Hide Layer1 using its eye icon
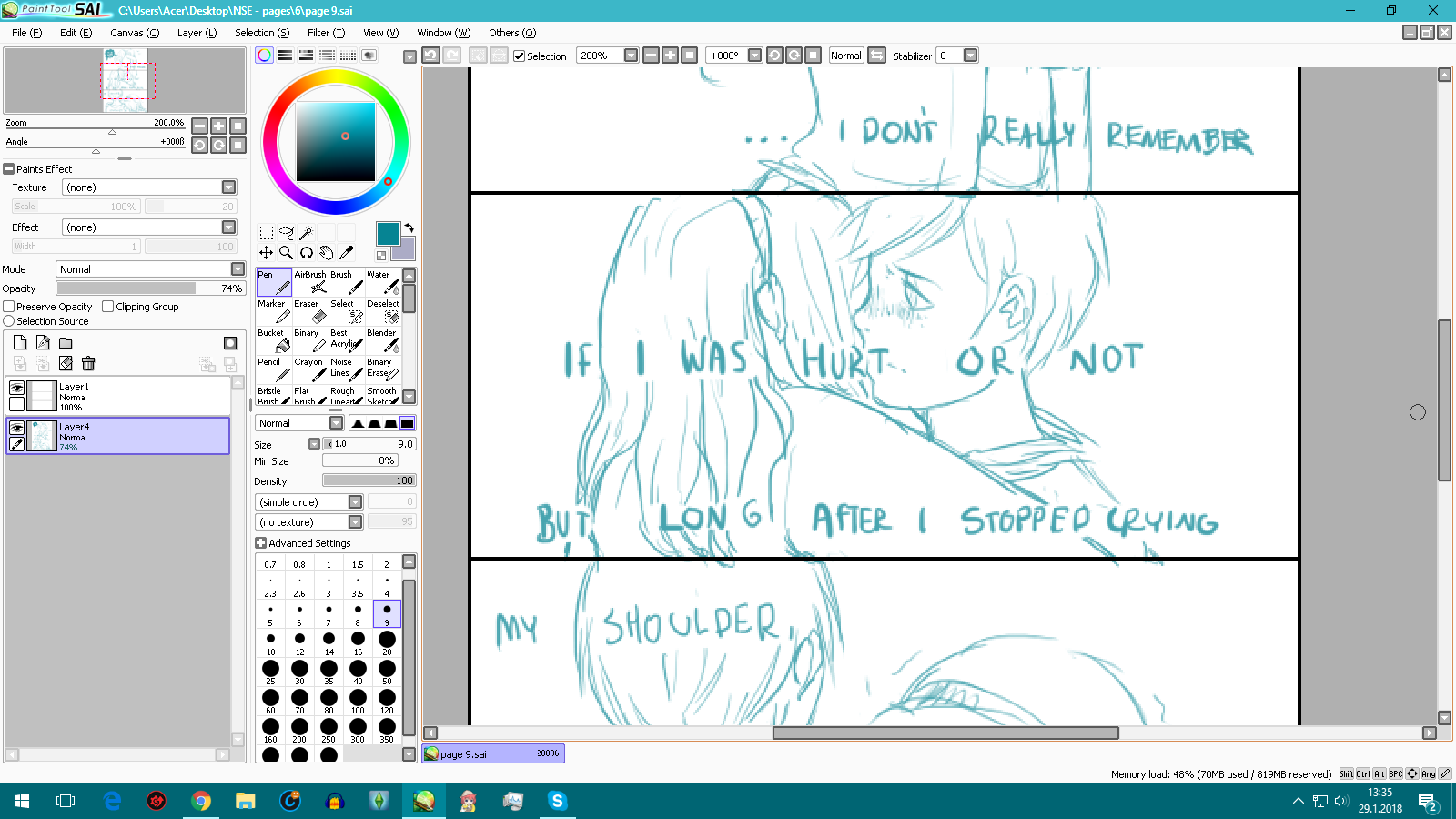The image size is (1456, 819). (x=16, y=388)
